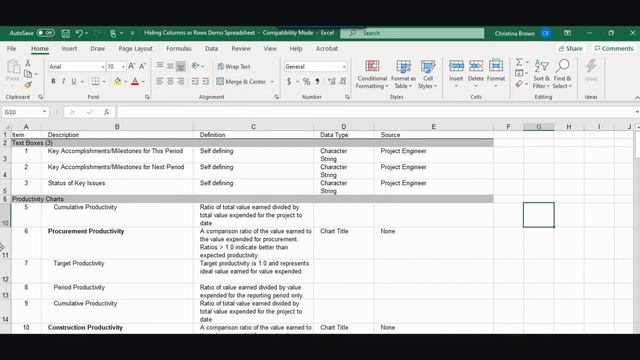Open Cell Styles menu
The height and width of the screenshot is (360, 640).
(427, 74)
